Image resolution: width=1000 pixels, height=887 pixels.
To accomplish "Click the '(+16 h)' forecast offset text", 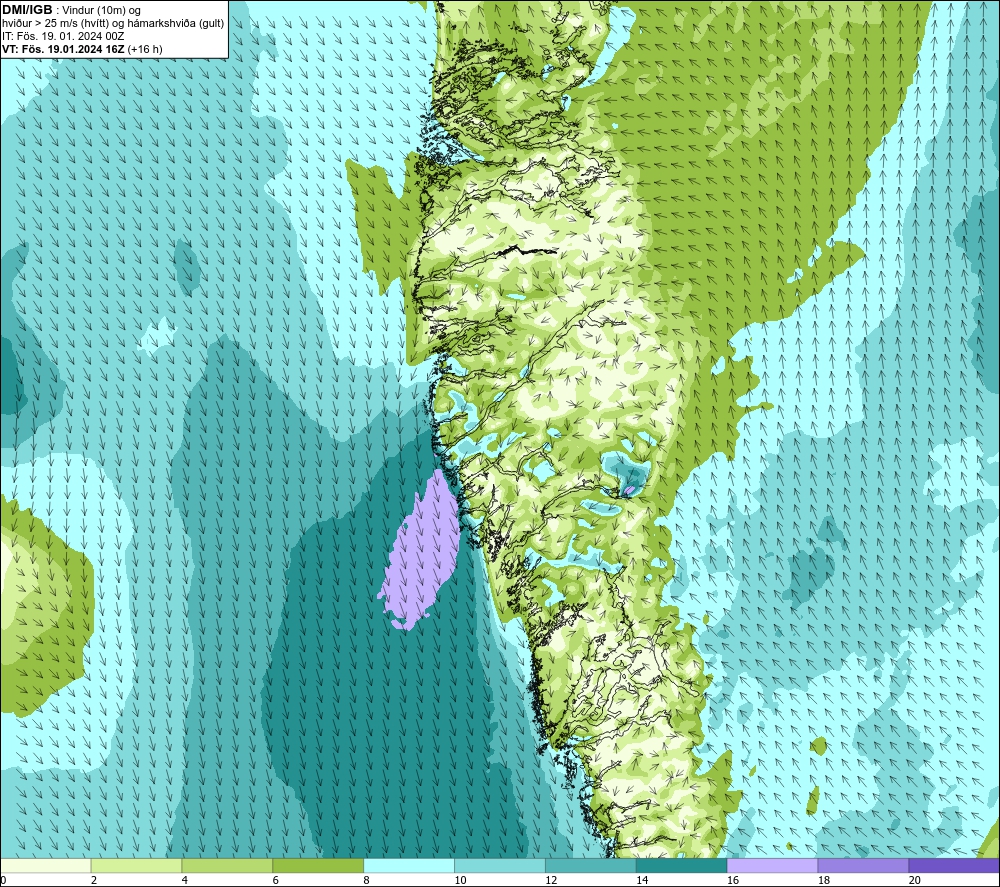I will (x=145, y=49).
